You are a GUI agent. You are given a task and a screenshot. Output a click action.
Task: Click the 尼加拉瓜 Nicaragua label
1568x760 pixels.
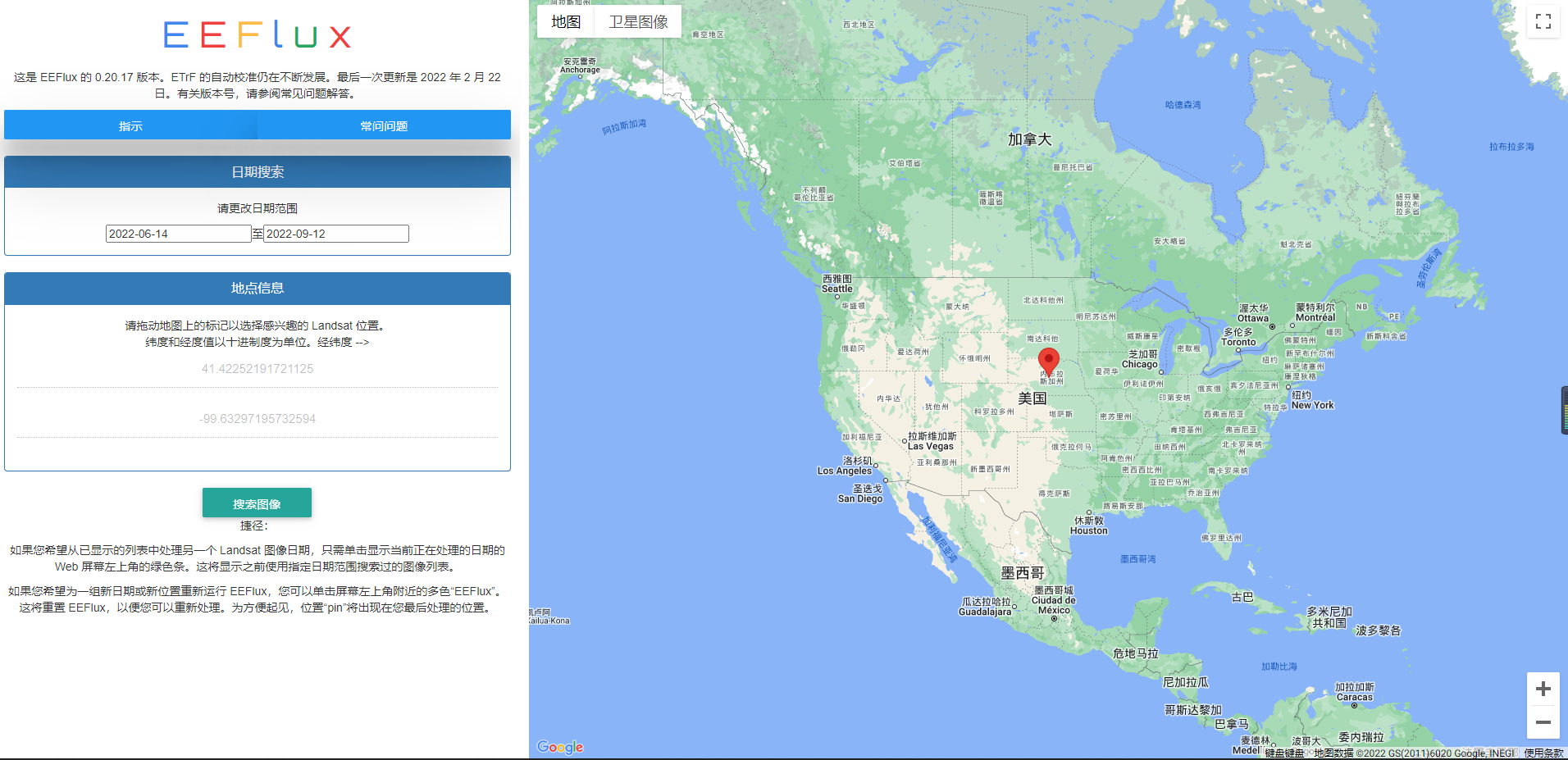click(1186, 682)
